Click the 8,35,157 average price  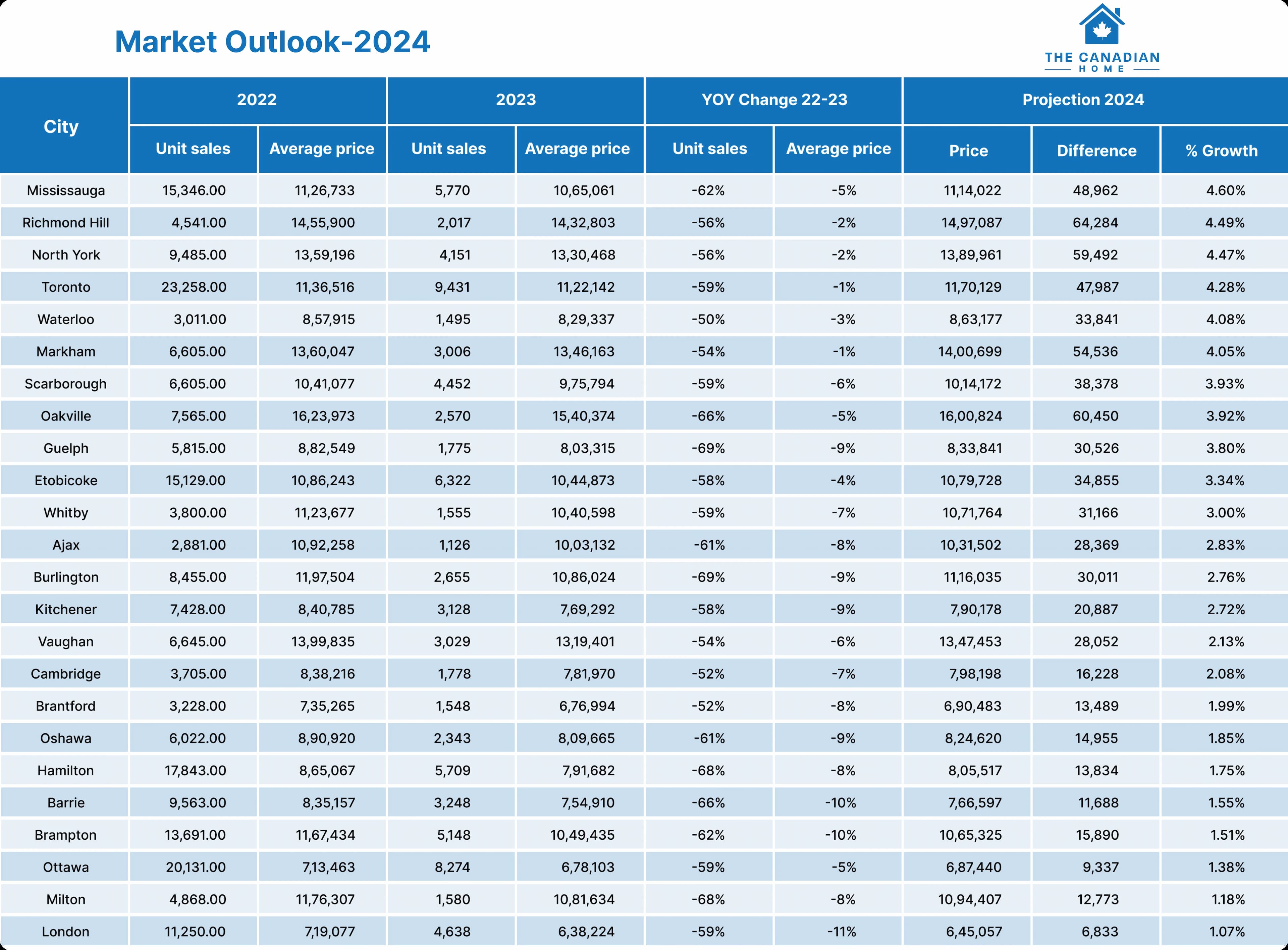[328, 802]
